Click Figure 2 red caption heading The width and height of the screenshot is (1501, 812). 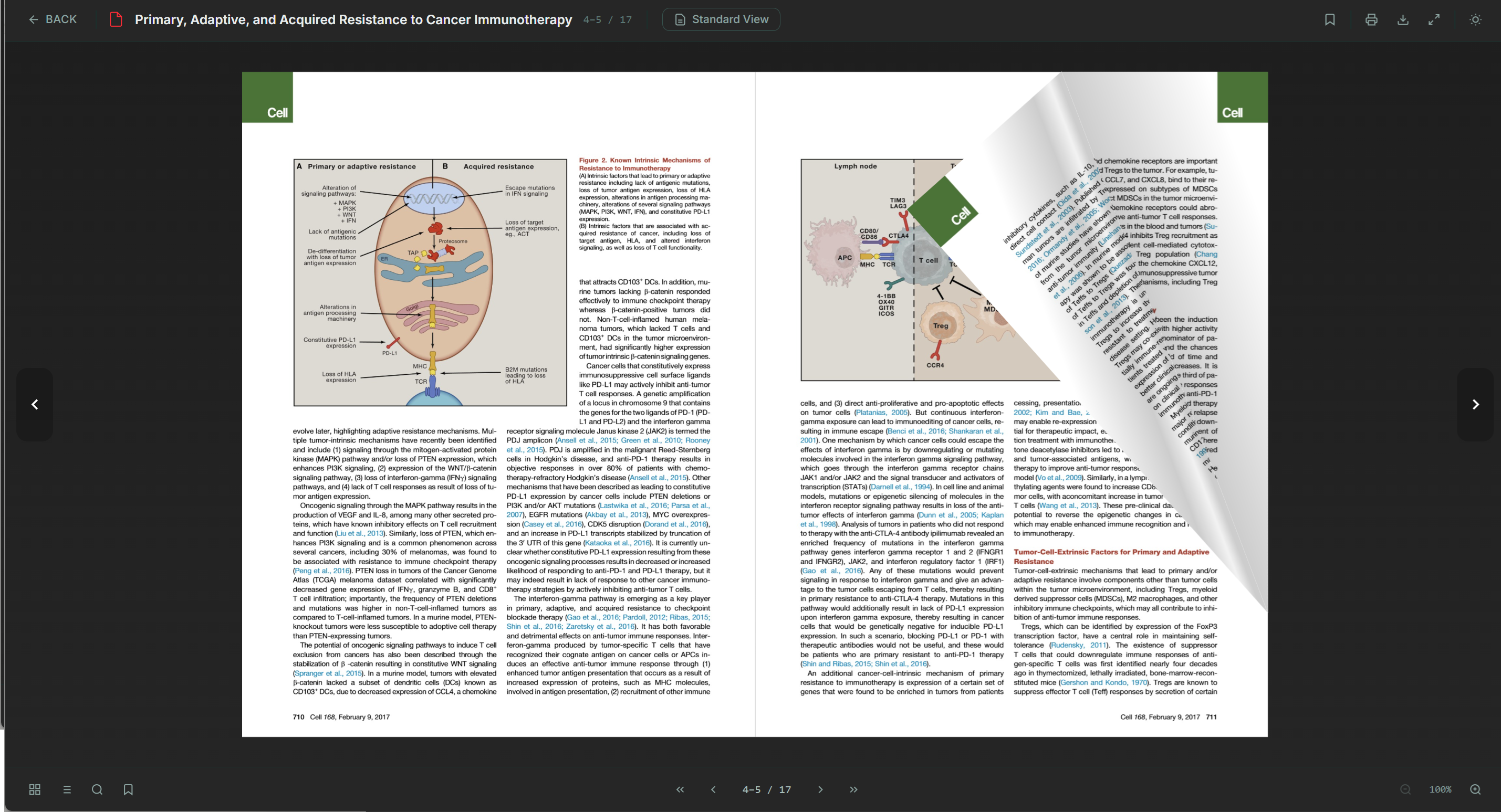pos(644,164)
